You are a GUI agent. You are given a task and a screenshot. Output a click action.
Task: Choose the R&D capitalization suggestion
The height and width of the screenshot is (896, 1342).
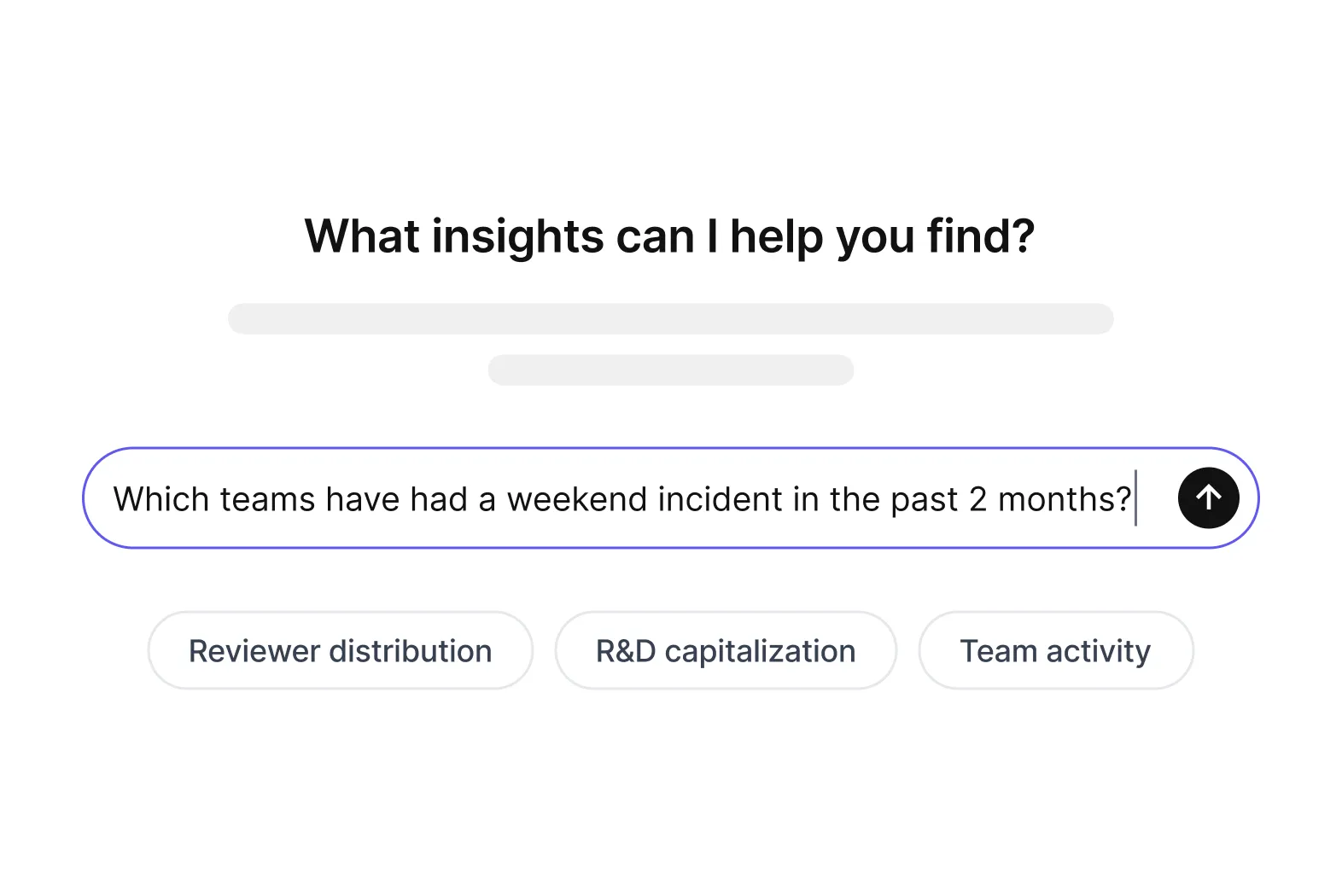(x=726, y=650)
